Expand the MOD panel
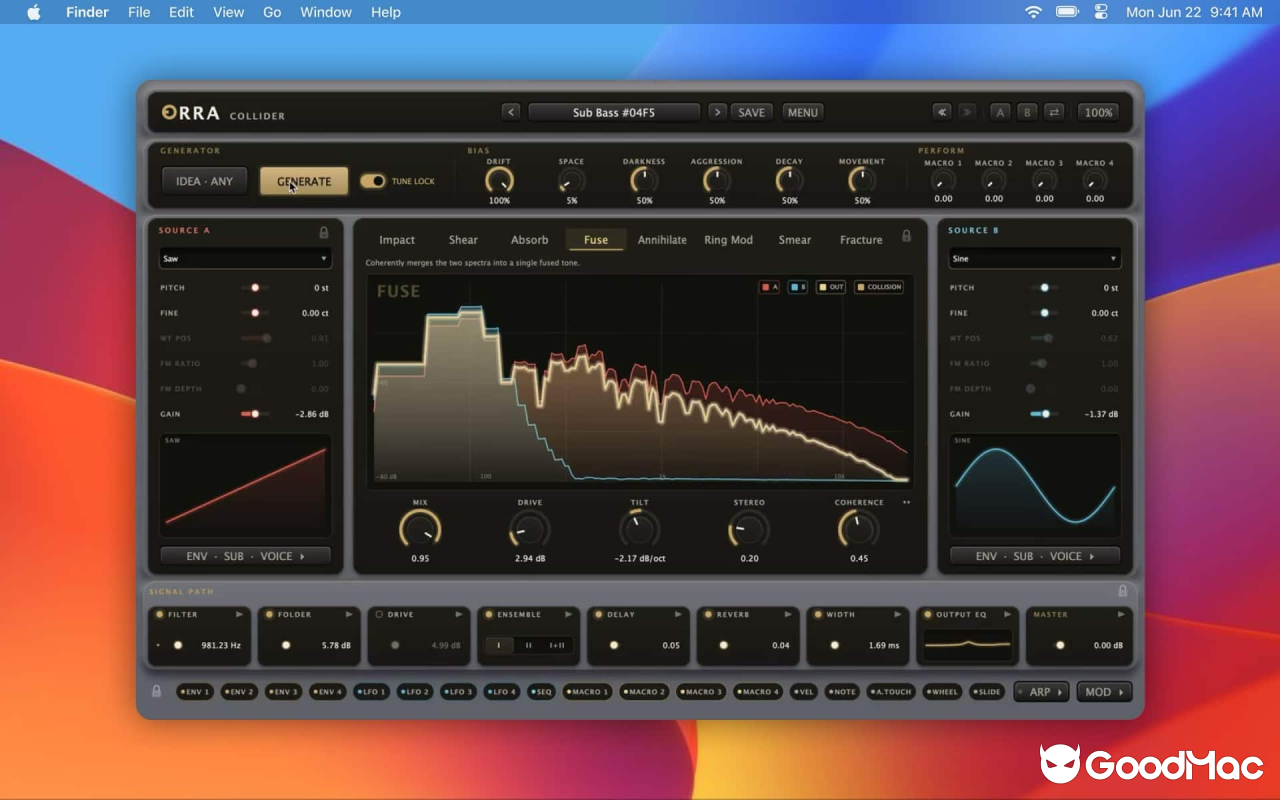Image resolution: width=1280 pixels, height=800 pixels. [x=1104, y=691]
